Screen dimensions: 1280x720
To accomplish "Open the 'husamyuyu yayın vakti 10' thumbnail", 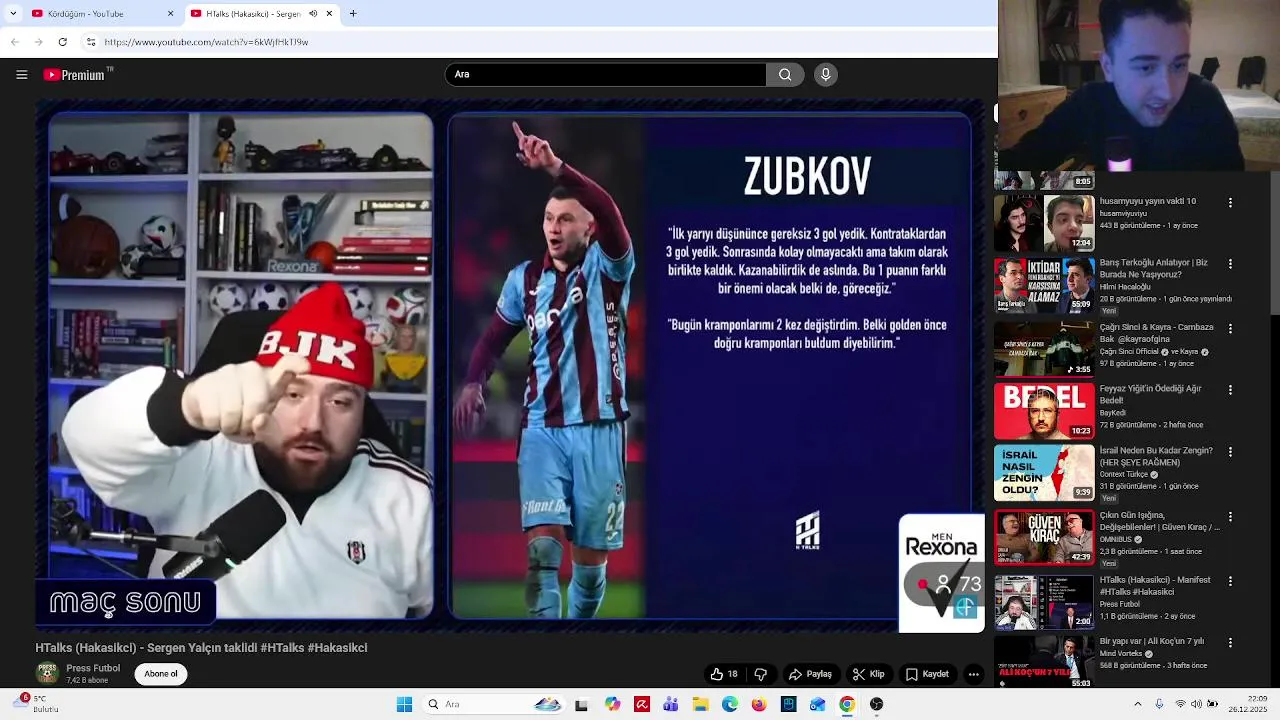I will point(1044,223).
